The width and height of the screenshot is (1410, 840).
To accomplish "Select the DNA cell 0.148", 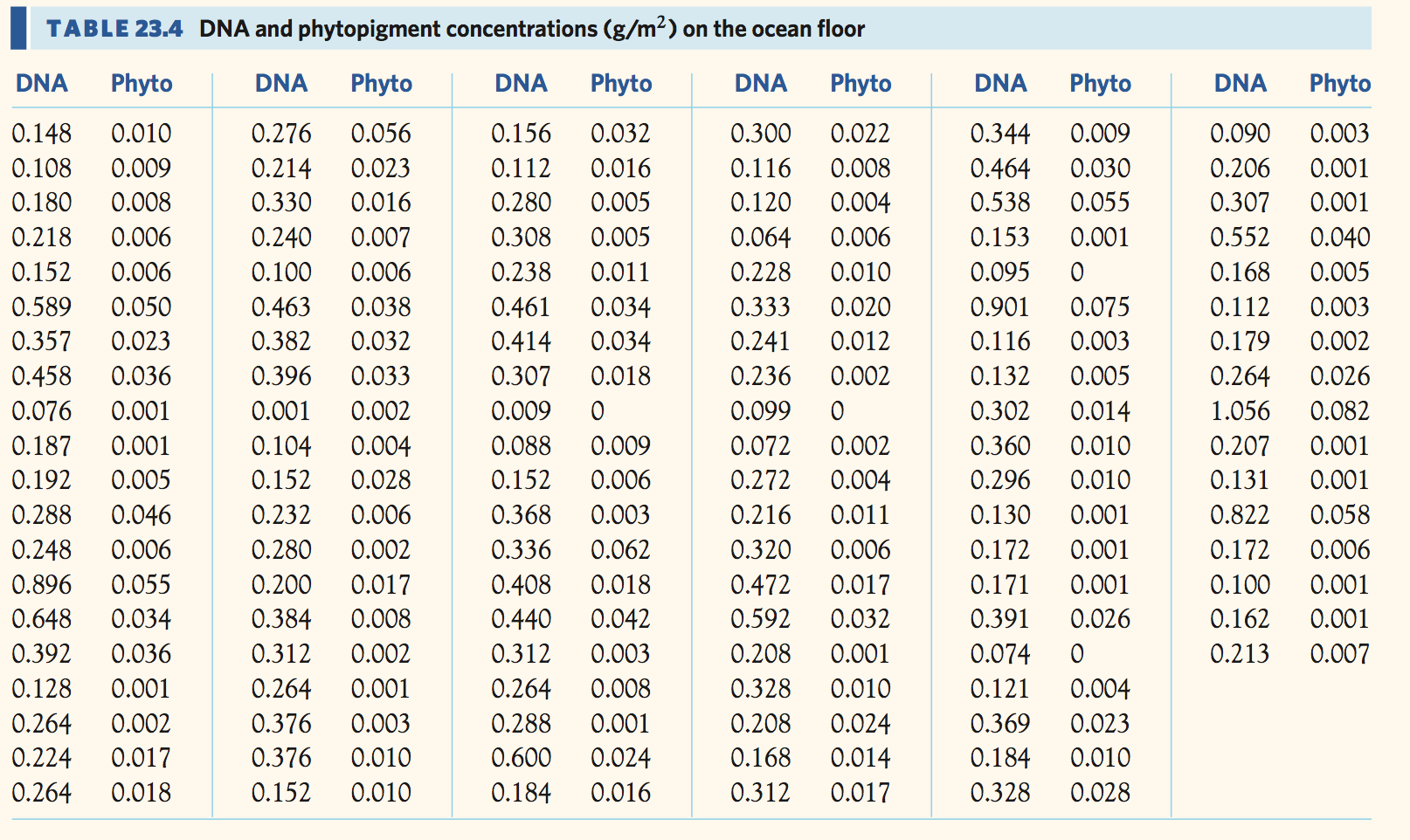I will click(x=41, y=134).
